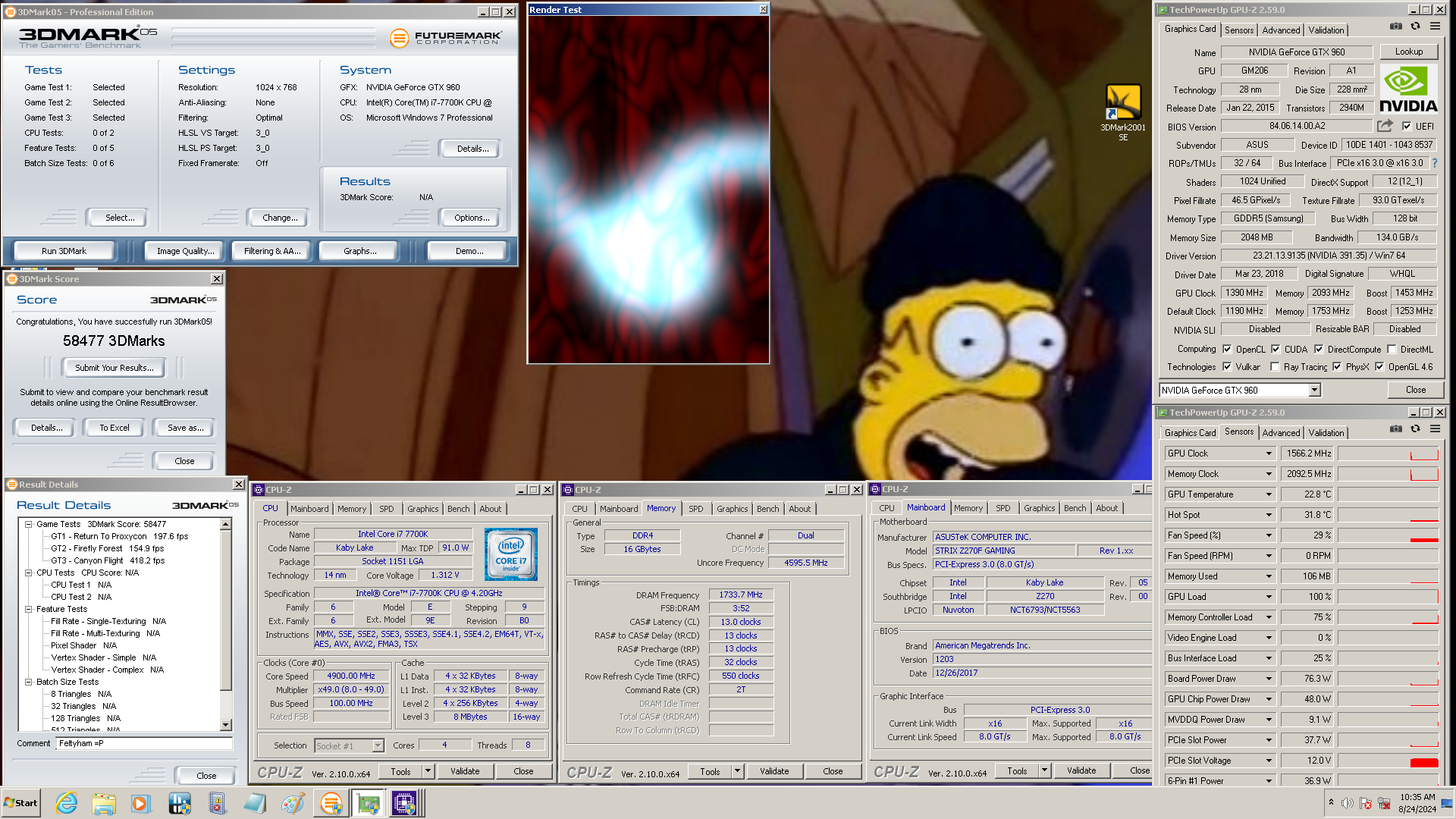Click the To Excel button

[115, 428]
